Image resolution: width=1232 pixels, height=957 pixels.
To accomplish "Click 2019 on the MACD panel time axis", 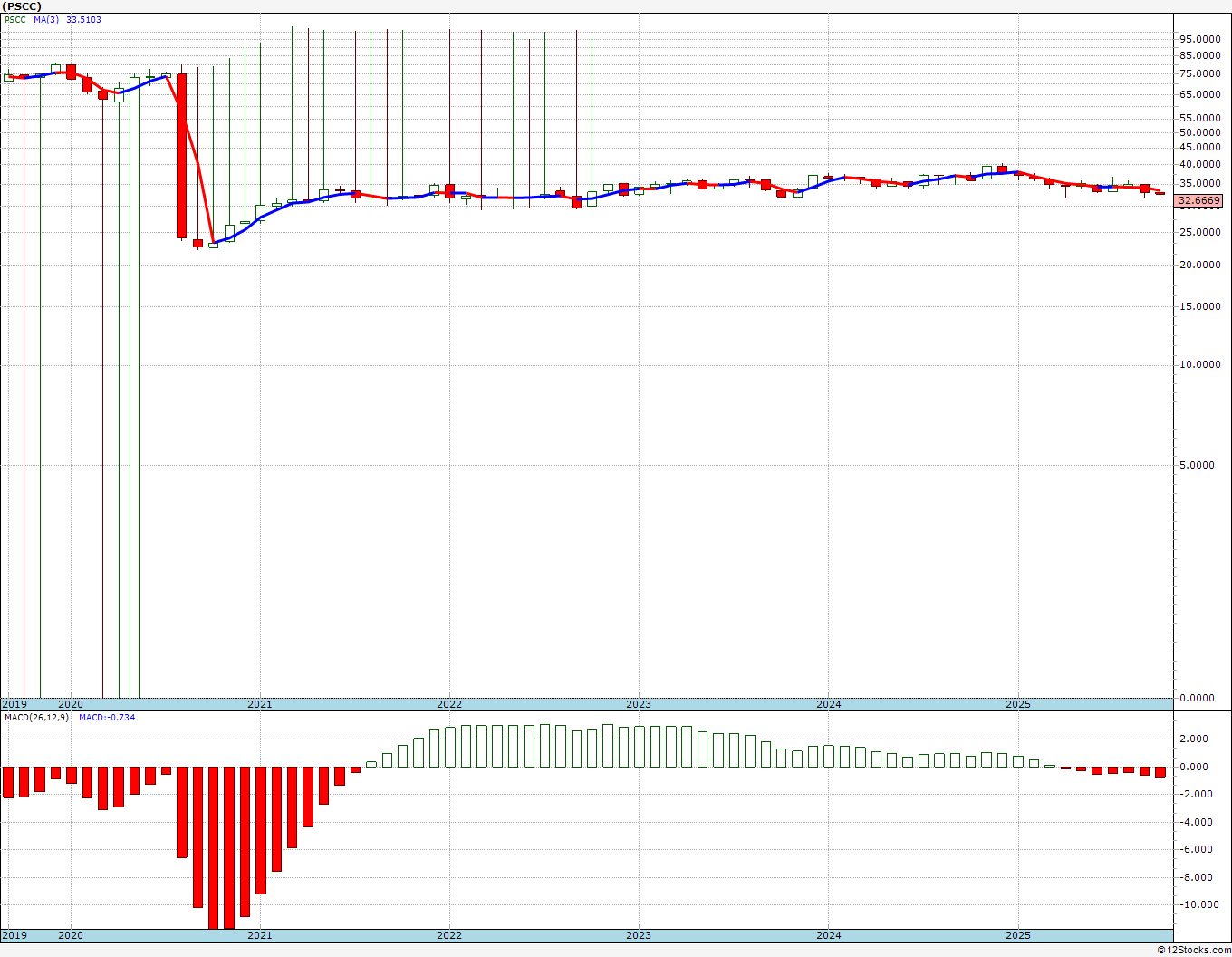I will point(14,935).
